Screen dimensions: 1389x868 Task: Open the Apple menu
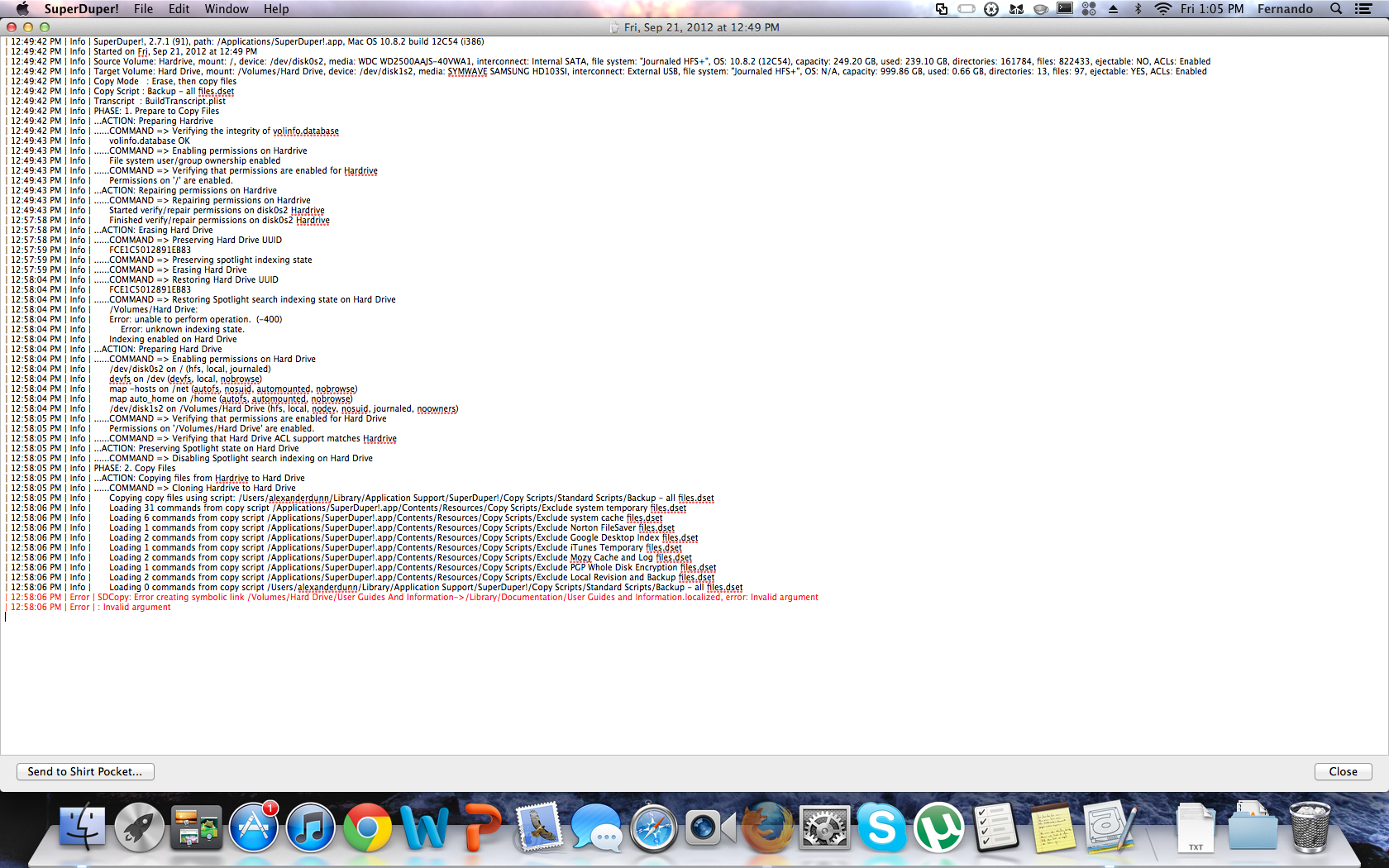click(x=22, y=9)
